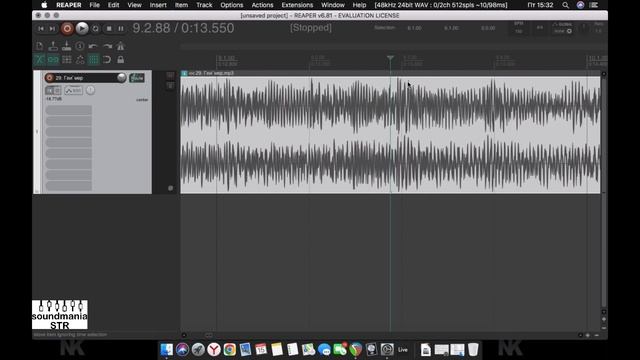Open Google Chrome from the Dock
This screenshot has height=360, width=640.
229,349
